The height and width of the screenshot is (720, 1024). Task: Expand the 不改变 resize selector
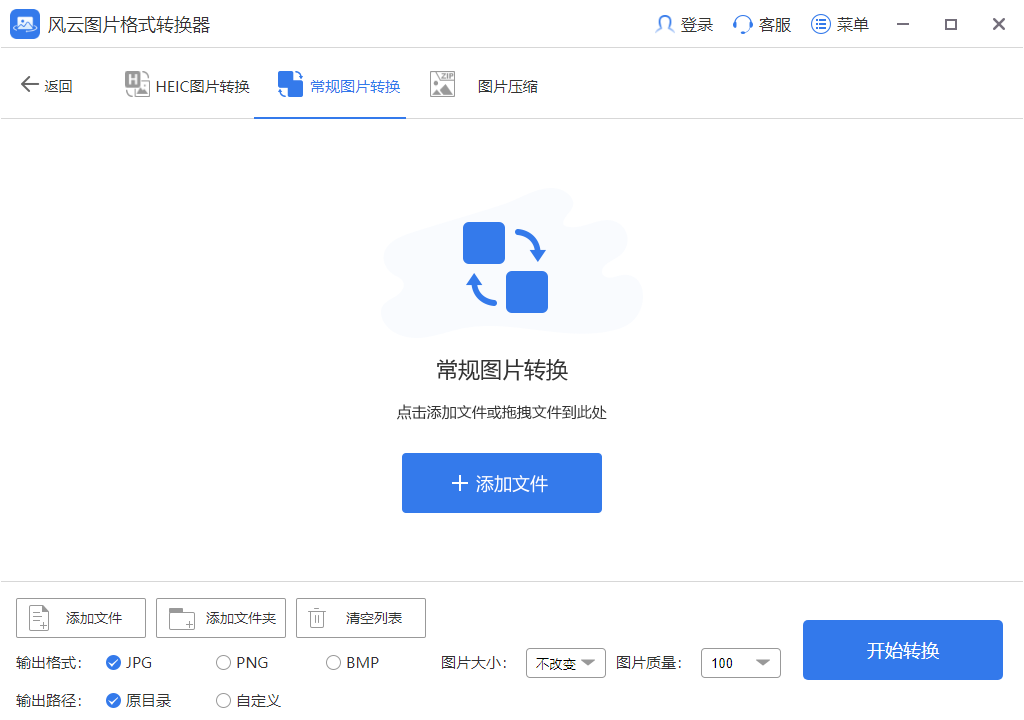click(566, 662)
